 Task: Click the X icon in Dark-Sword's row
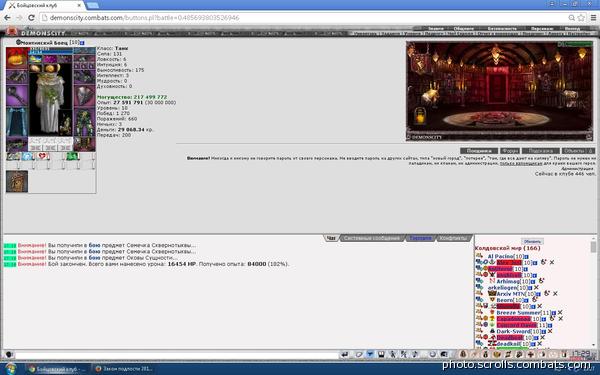(550, 331)
